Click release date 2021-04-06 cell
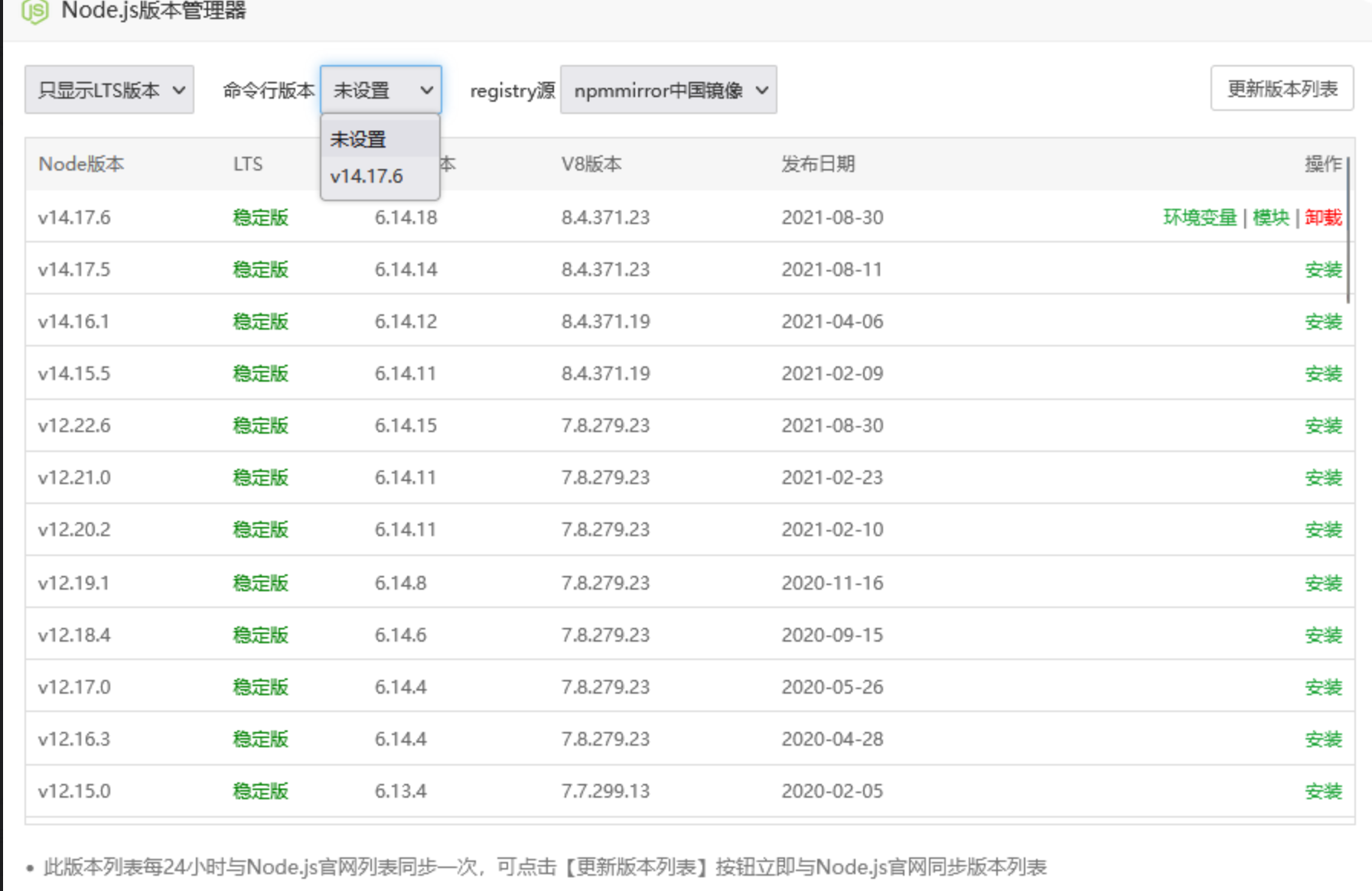Viewport: 1372px width, 891px height. click(832, 321)
